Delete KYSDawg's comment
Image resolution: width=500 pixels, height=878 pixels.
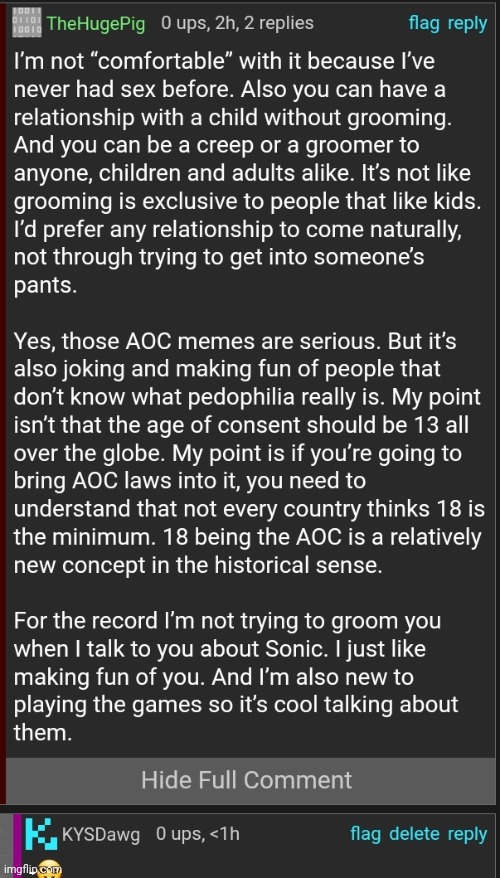pos(415,834)
